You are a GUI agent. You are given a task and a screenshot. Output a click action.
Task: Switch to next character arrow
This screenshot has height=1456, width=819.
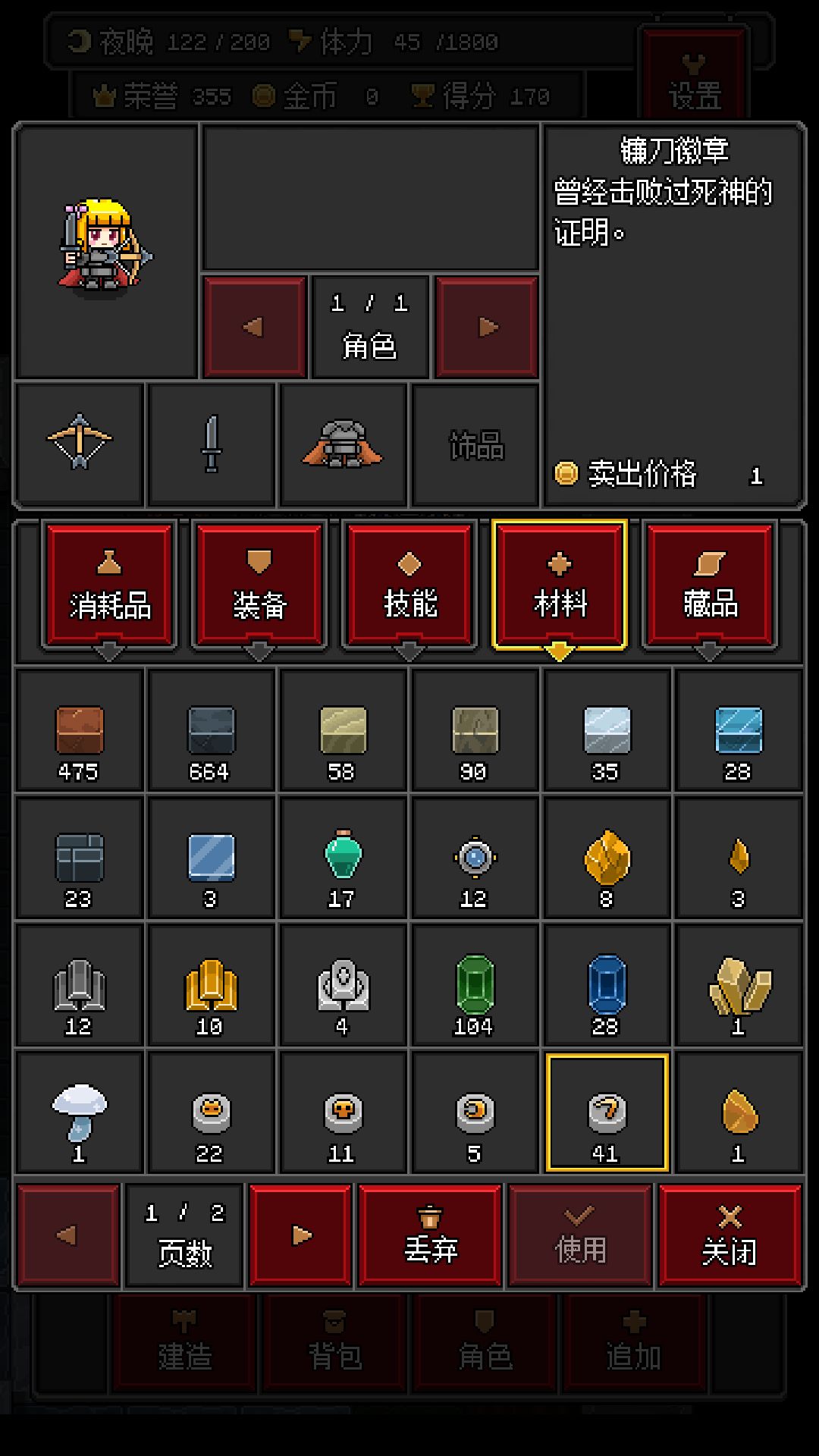coord(487,327)
